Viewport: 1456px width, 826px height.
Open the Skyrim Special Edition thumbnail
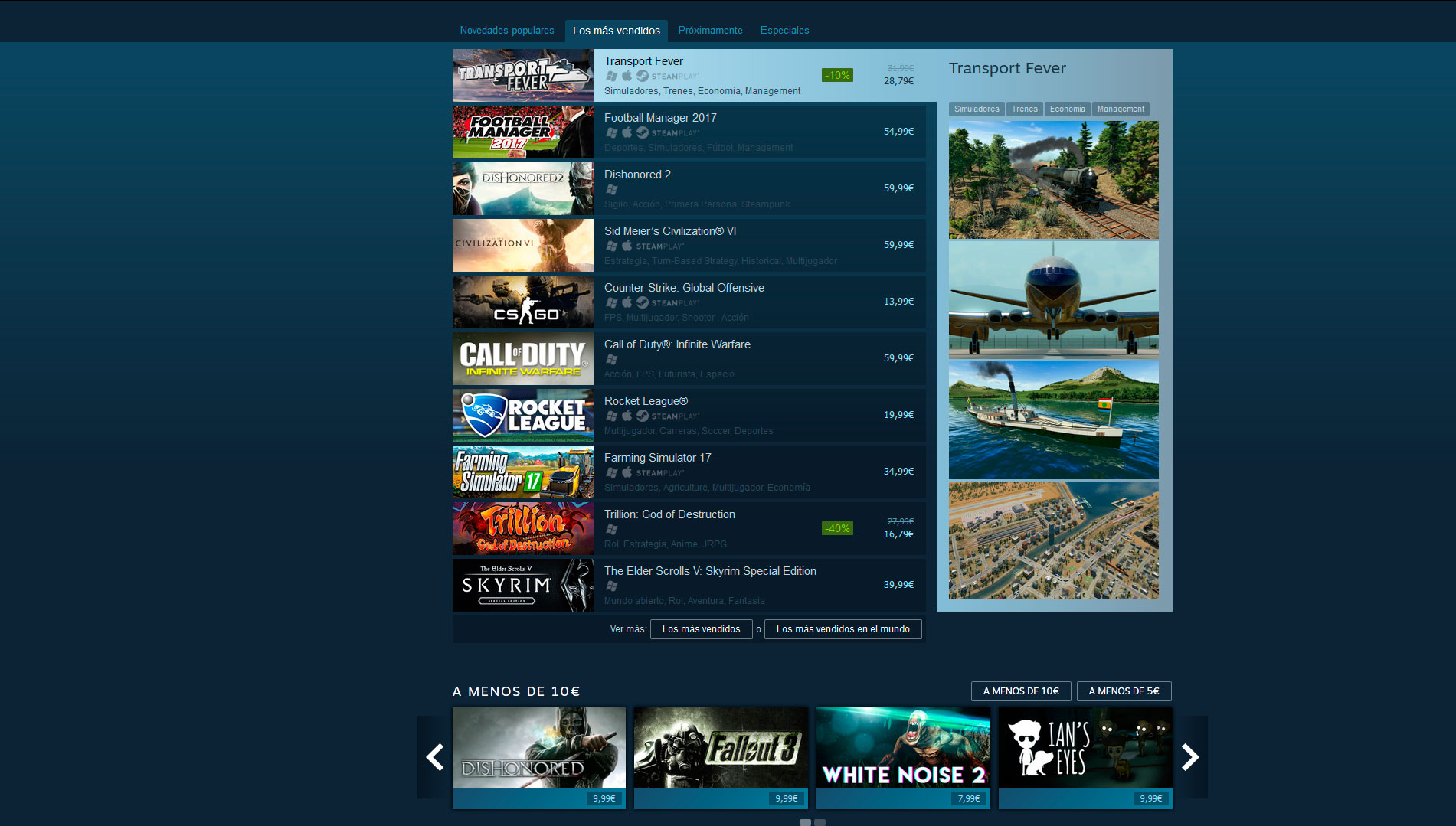click(x=523, y=585)
